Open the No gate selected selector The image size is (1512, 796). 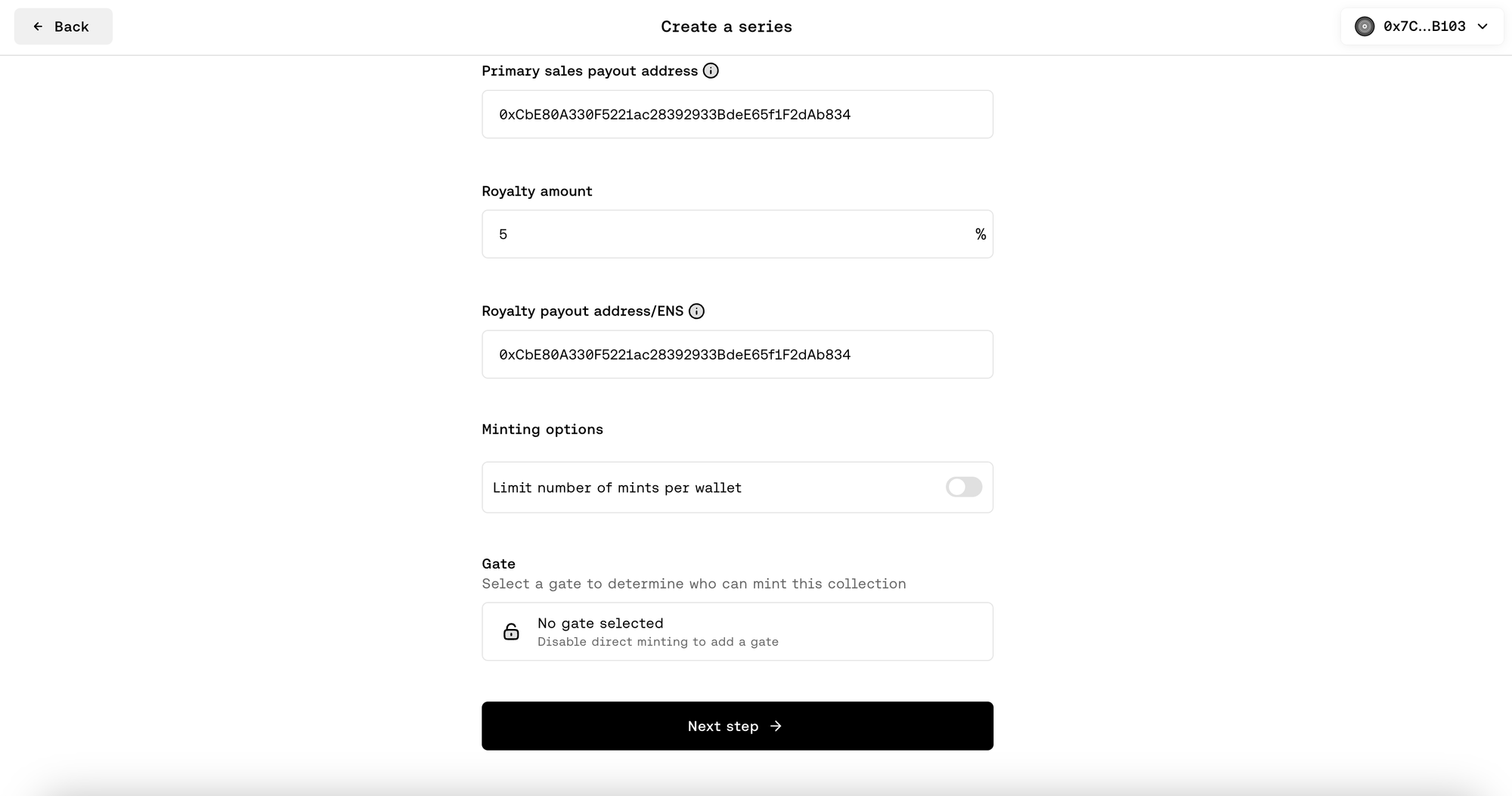pos(737,631)
